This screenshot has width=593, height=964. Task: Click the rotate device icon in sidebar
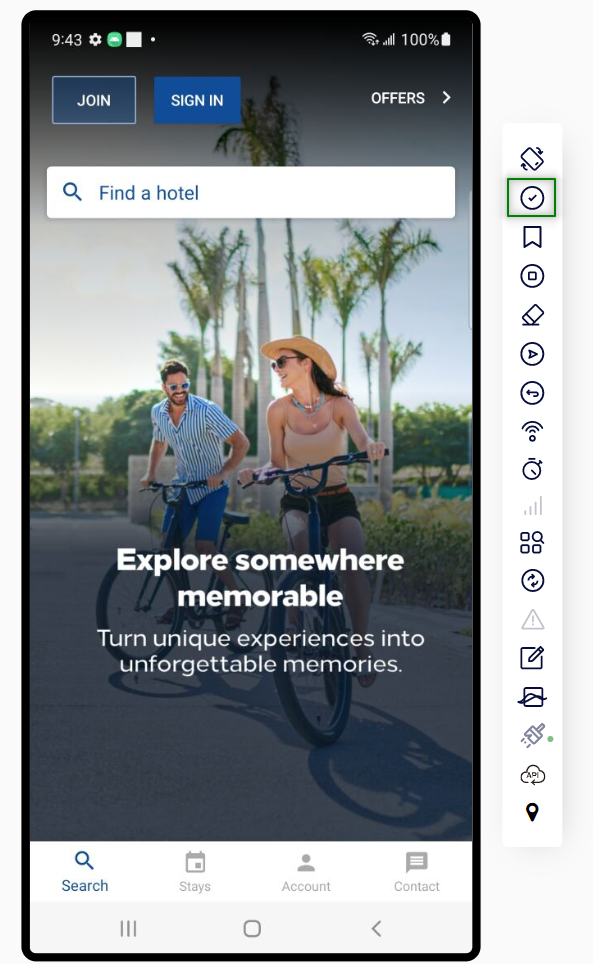tap(532, 159)
